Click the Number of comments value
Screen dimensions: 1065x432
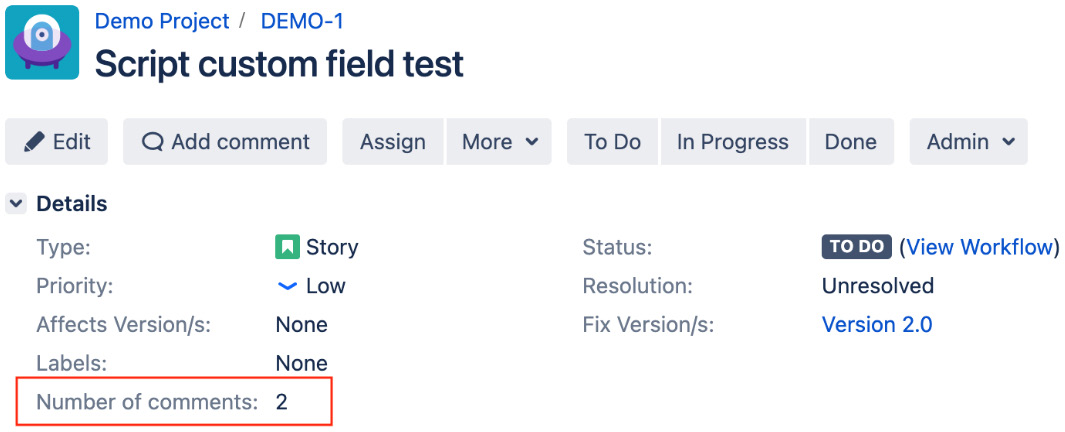(x=282, y=402)
